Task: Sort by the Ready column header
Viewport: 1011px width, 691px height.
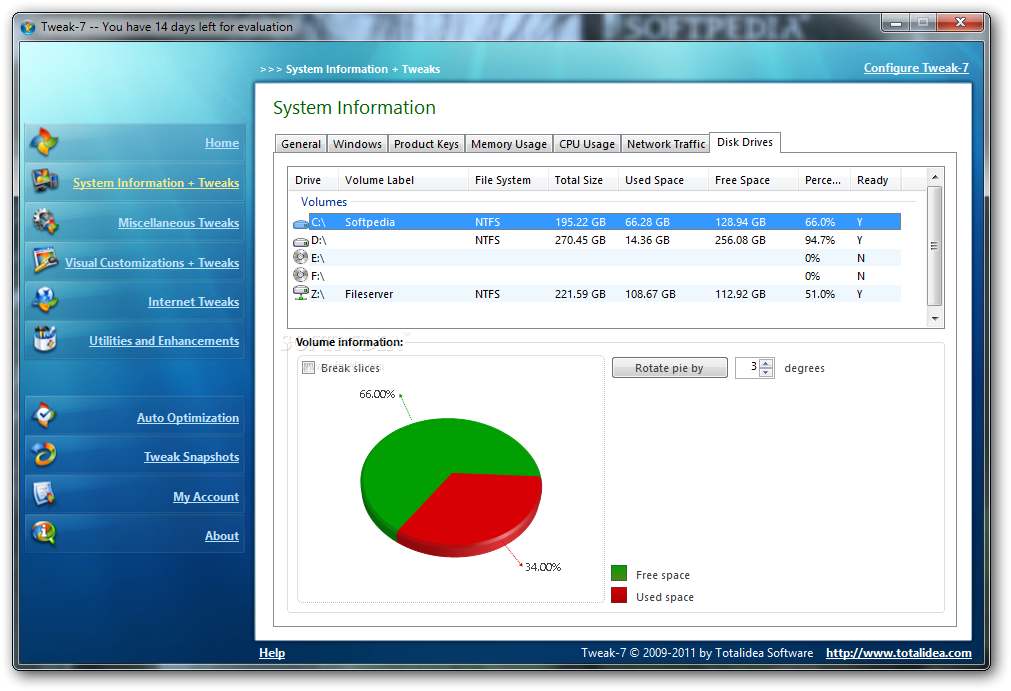Action: tap(875, 180)
